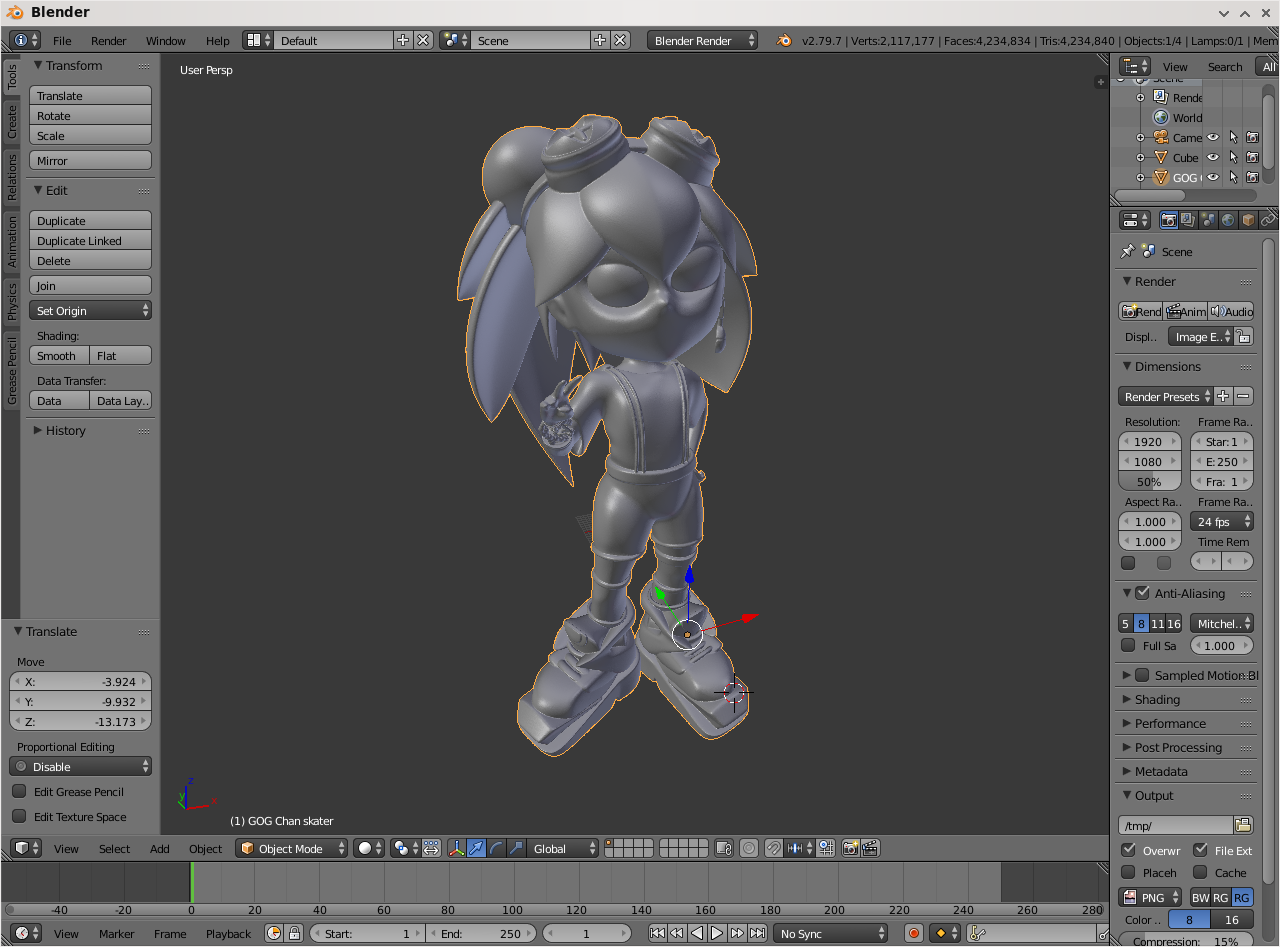Viewport: 1280px width, 947px height.
Task: Hide the Camera object in viewport
Action: [x=1212, y=137]
